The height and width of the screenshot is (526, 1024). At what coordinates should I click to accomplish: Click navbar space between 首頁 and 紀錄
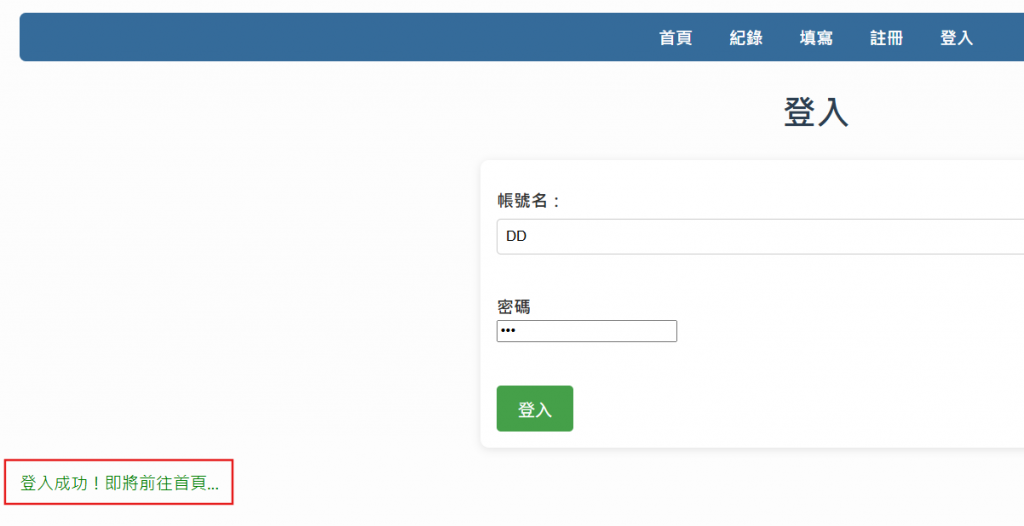point(711,38)
